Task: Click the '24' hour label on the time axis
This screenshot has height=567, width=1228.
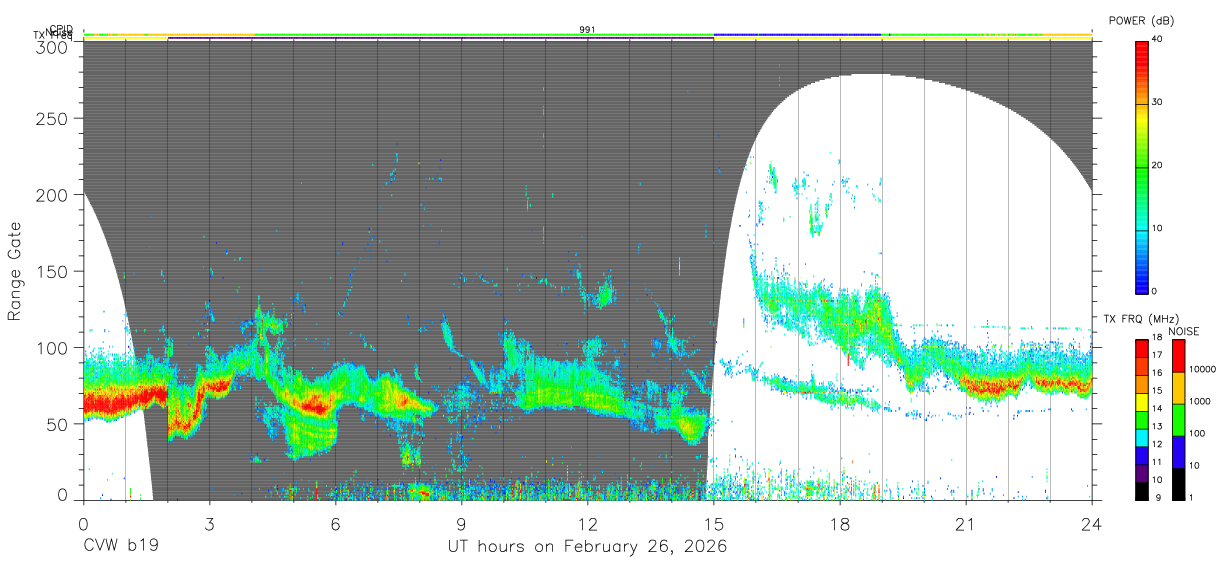Action: click(x=1091, y=524)
